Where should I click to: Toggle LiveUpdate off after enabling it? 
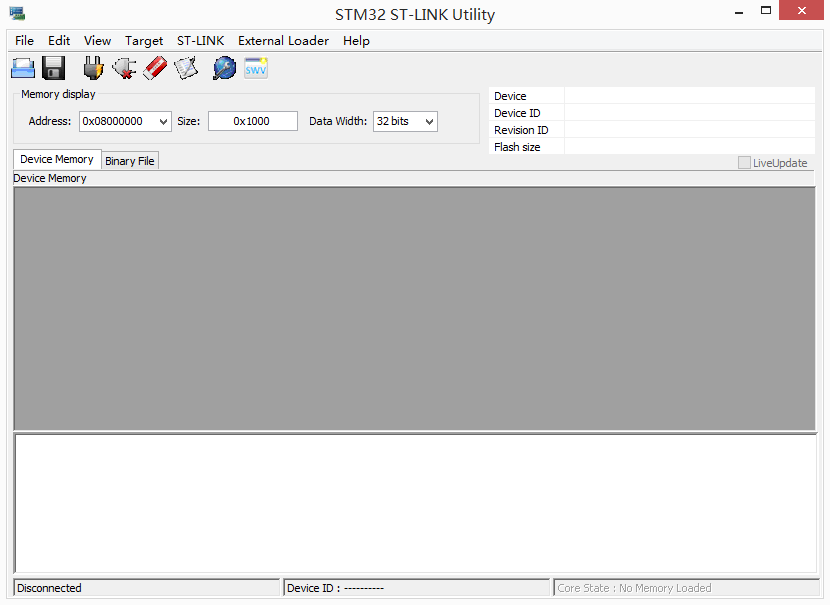click(743, 162)
